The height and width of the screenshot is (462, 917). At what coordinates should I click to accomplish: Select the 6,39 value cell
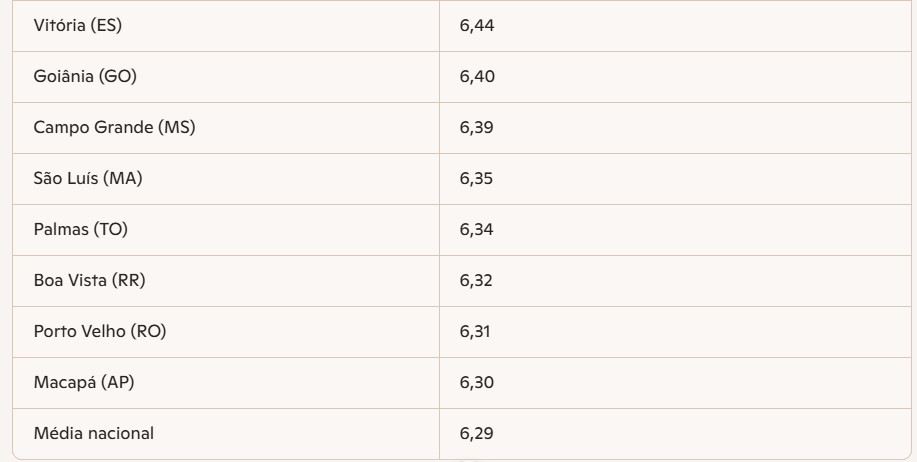[x=477, y=128]
